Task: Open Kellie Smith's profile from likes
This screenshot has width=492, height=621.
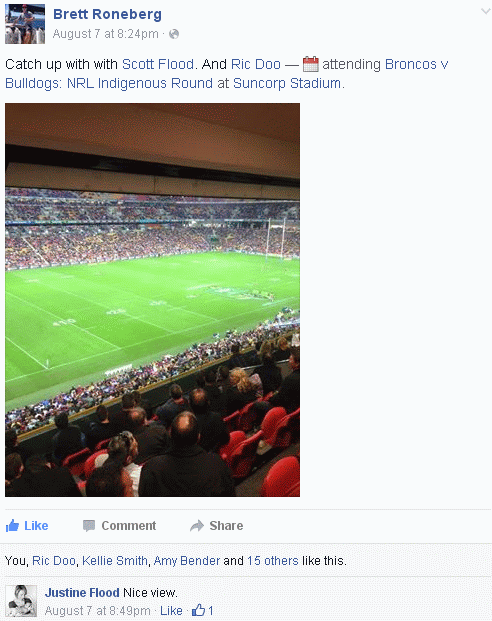Action: (115, 561)
